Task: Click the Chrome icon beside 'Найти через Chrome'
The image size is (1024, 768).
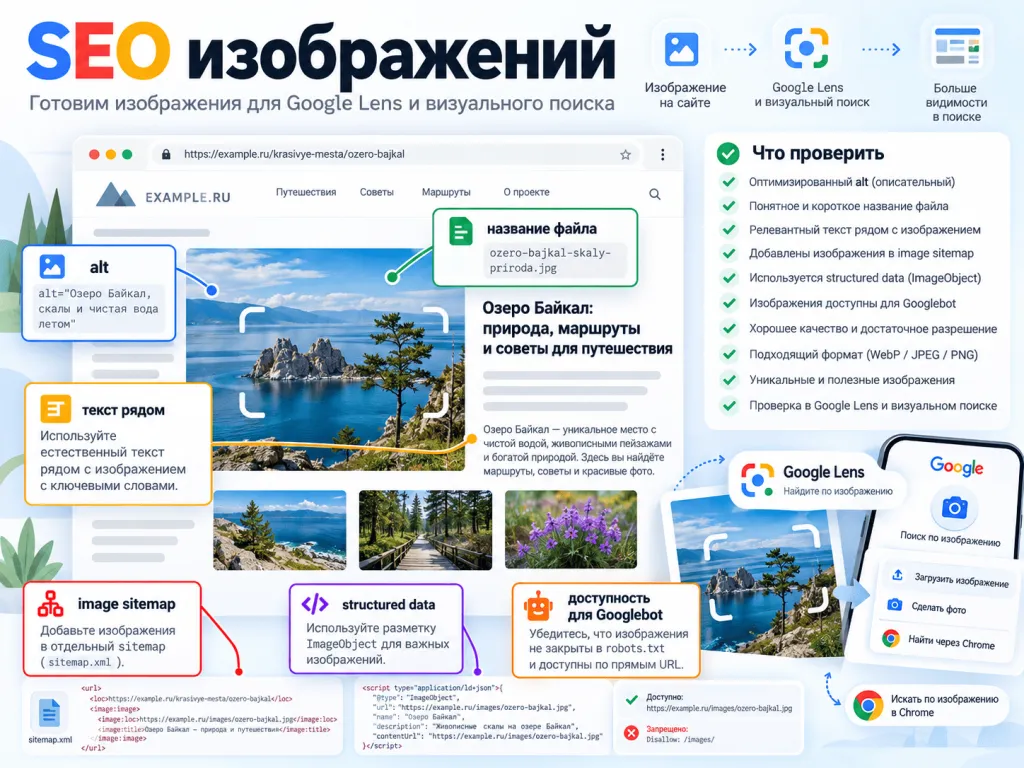Action: 890,637
